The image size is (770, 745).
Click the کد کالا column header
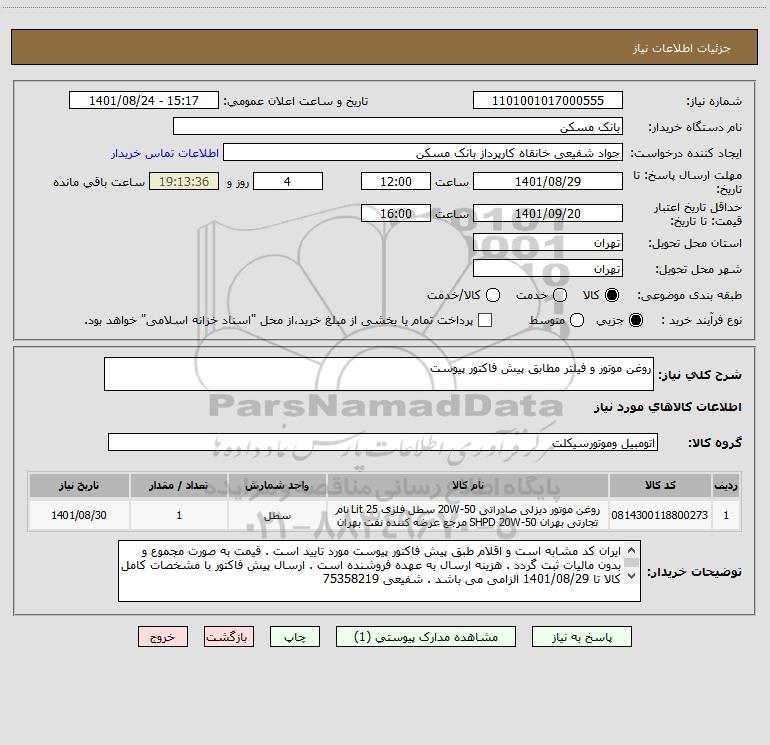point(660,485)
